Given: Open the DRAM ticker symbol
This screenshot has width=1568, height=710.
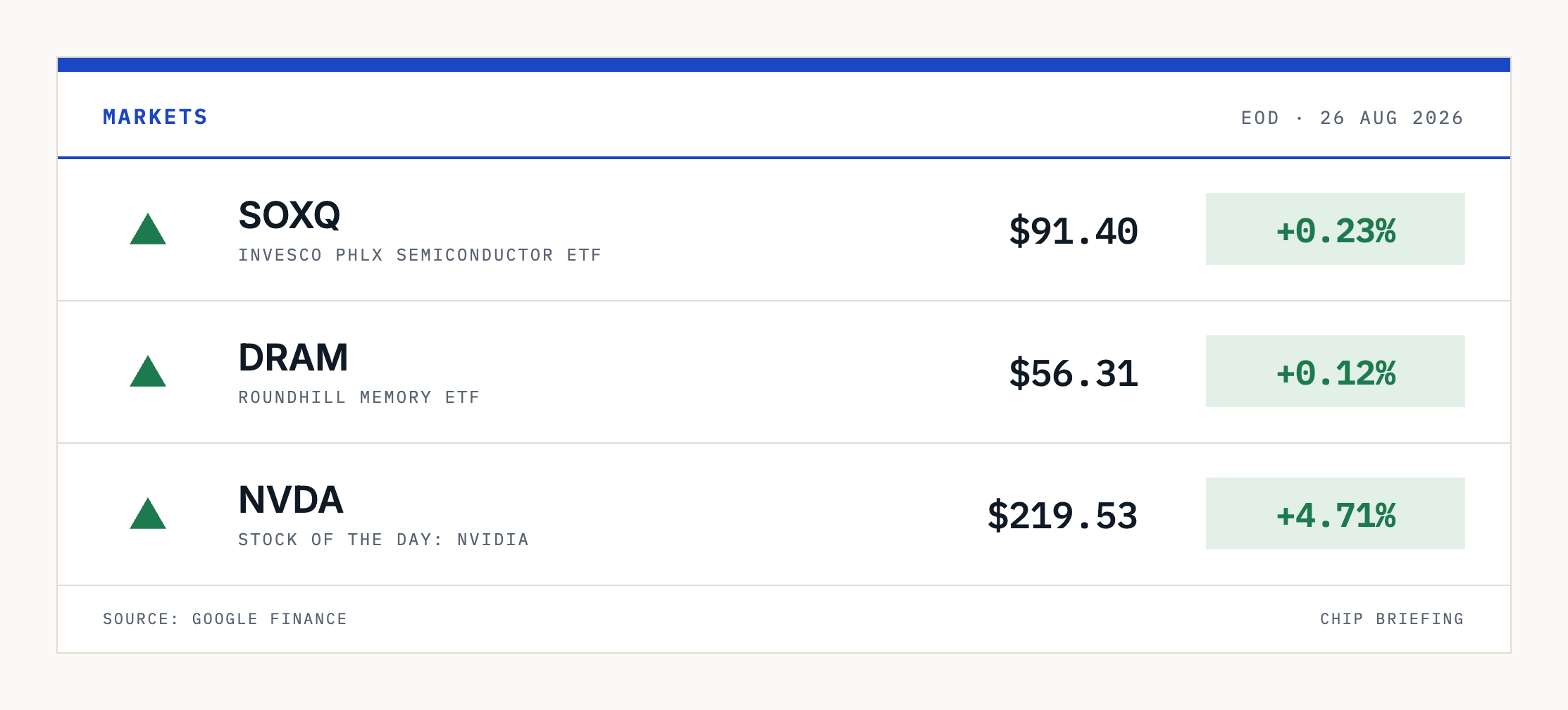Looking at the screenshot, I should click(294, 358).
